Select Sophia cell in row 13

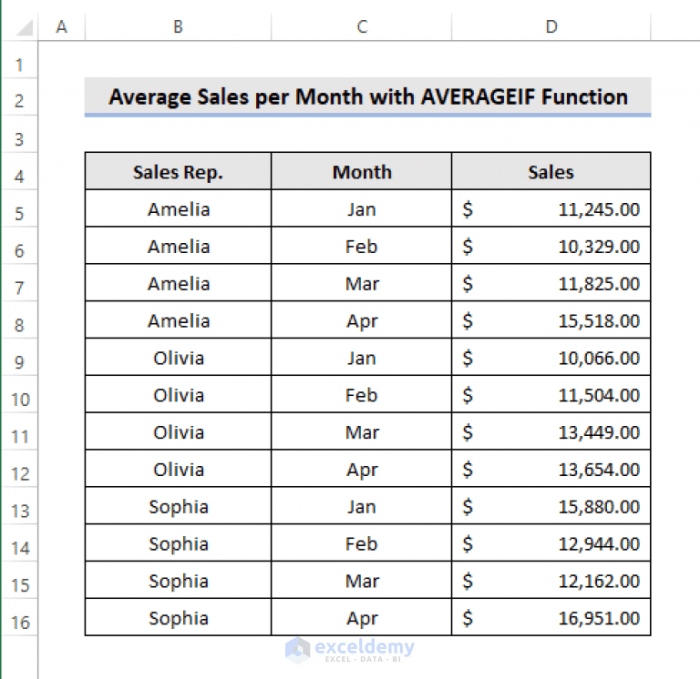[178, 506]
